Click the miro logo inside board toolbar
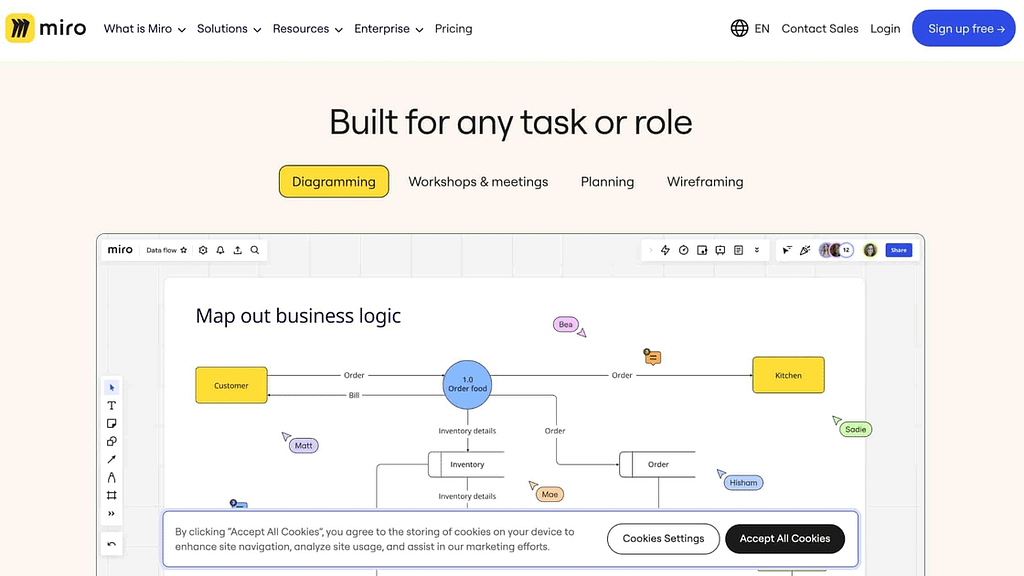 (x=120, y=249)
